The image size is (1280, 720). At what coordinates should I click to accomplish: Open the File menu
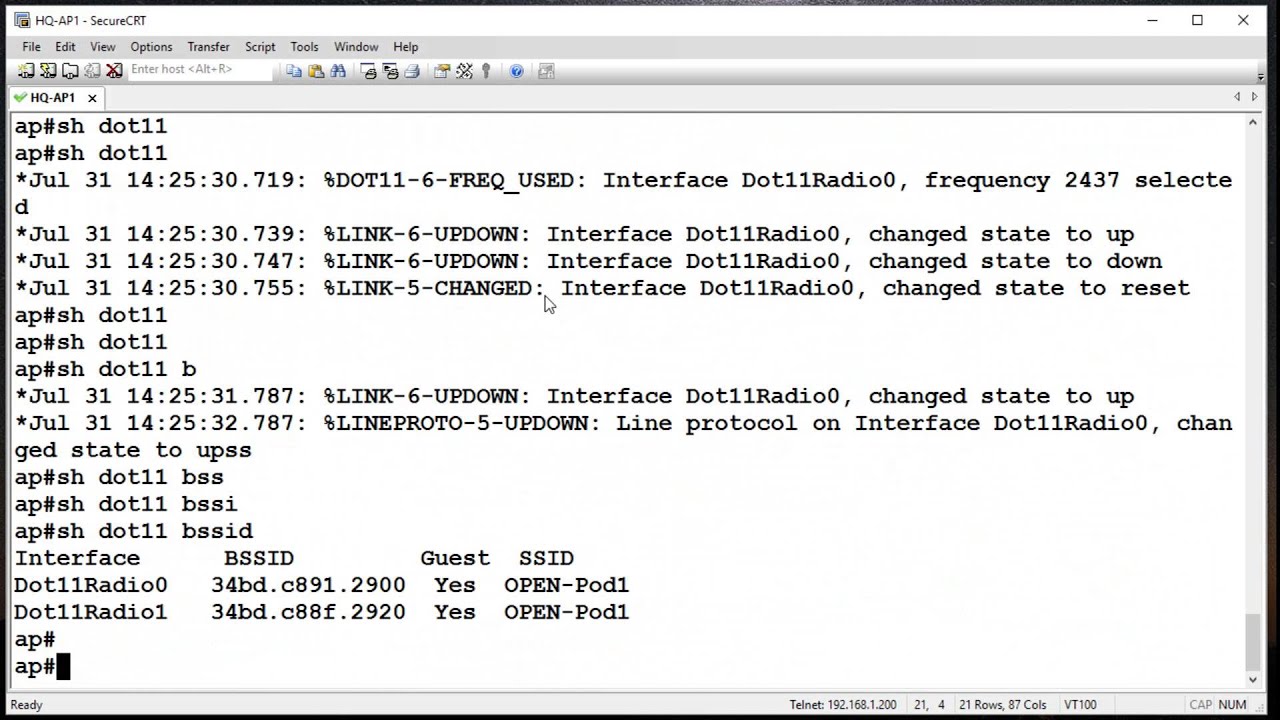pyautogui.click(x=31, y=47)
